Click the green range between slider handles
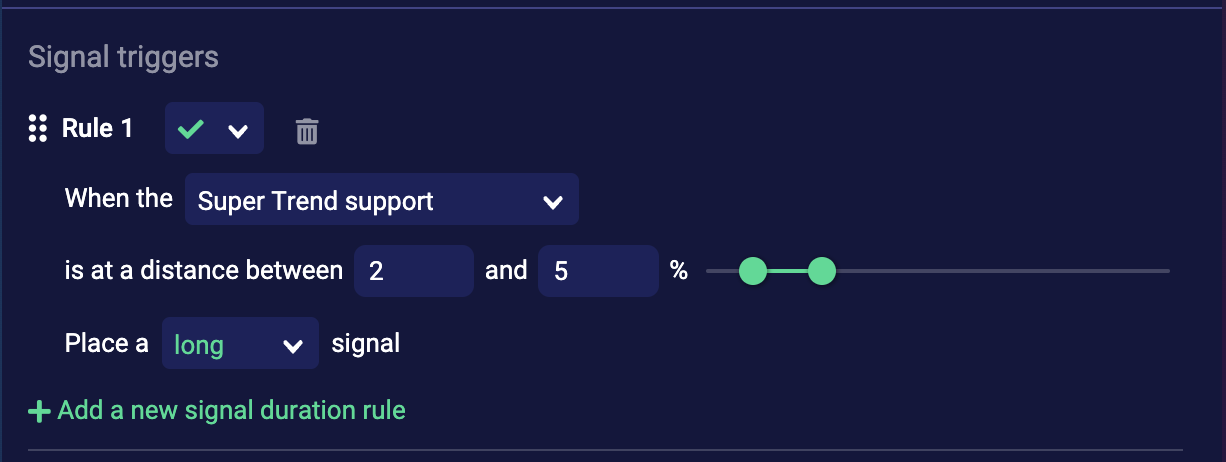The width and height of the screenshot is (1226, 462). (x=787, y=271)
